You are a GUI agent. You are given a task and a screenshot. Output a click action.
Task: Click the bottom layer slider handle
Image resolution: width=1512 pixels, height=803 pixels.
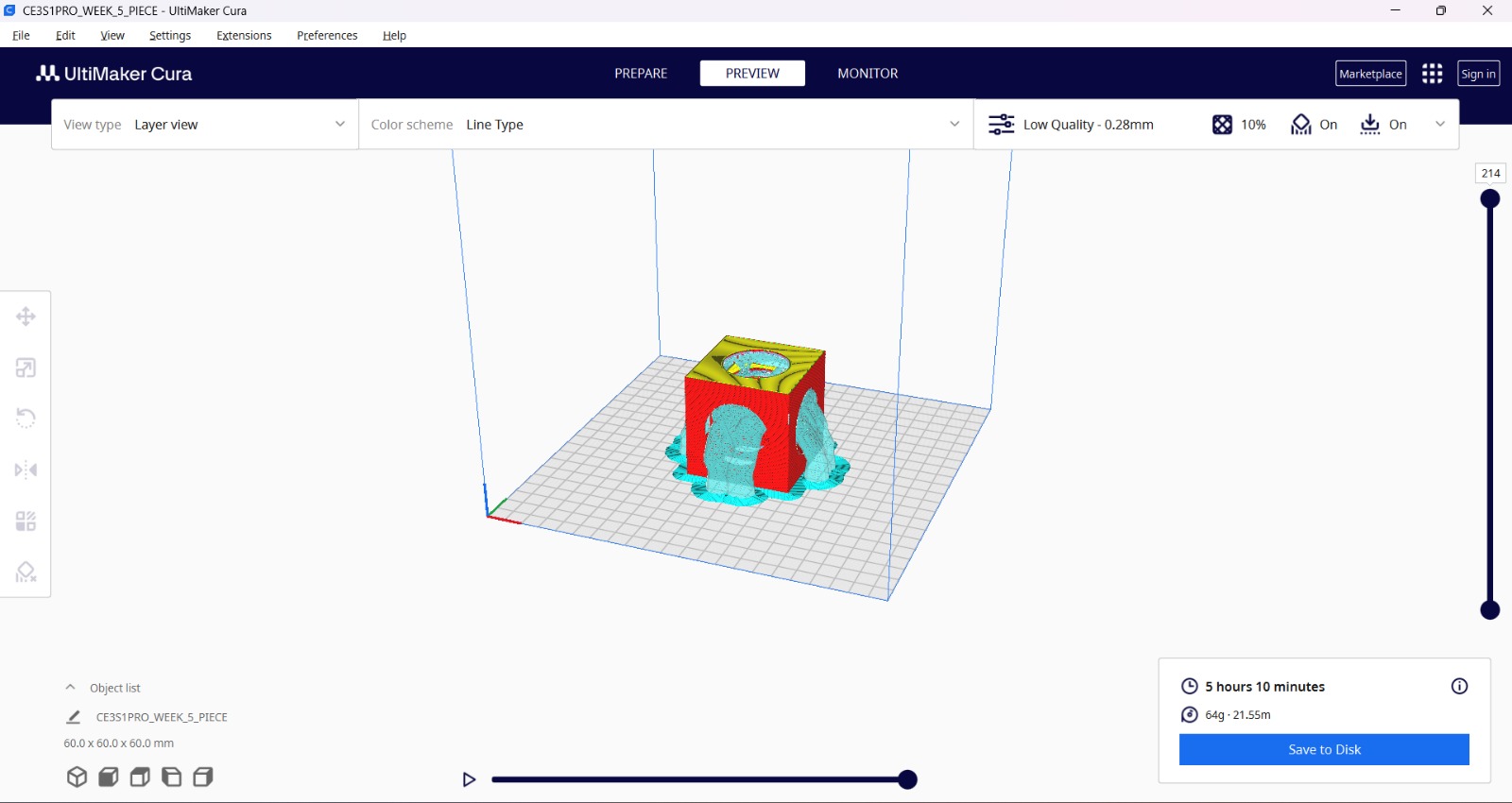[x=1490, y=610]
